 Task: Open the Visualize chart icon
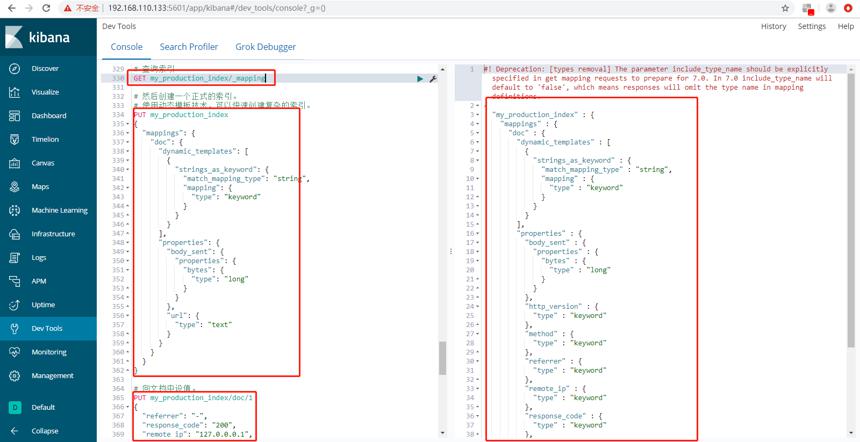15,92
